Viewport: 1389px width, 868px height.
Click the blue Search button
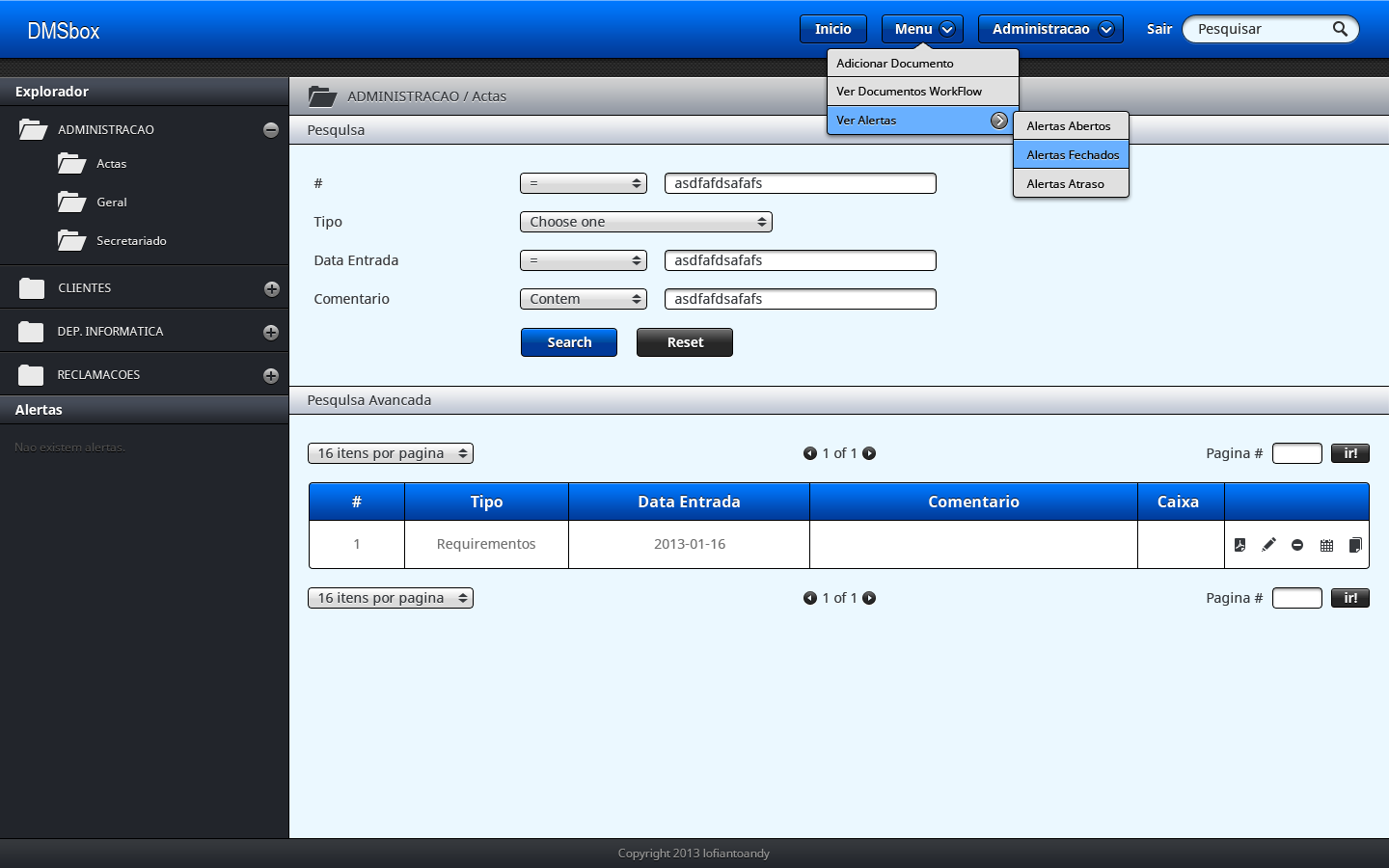pos(569,342)
